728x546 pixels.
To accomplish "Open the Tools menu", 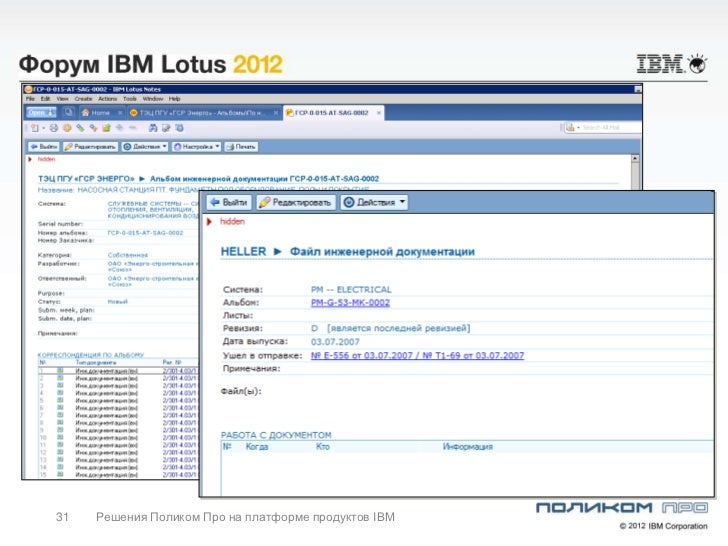I will tap(130, 98).
